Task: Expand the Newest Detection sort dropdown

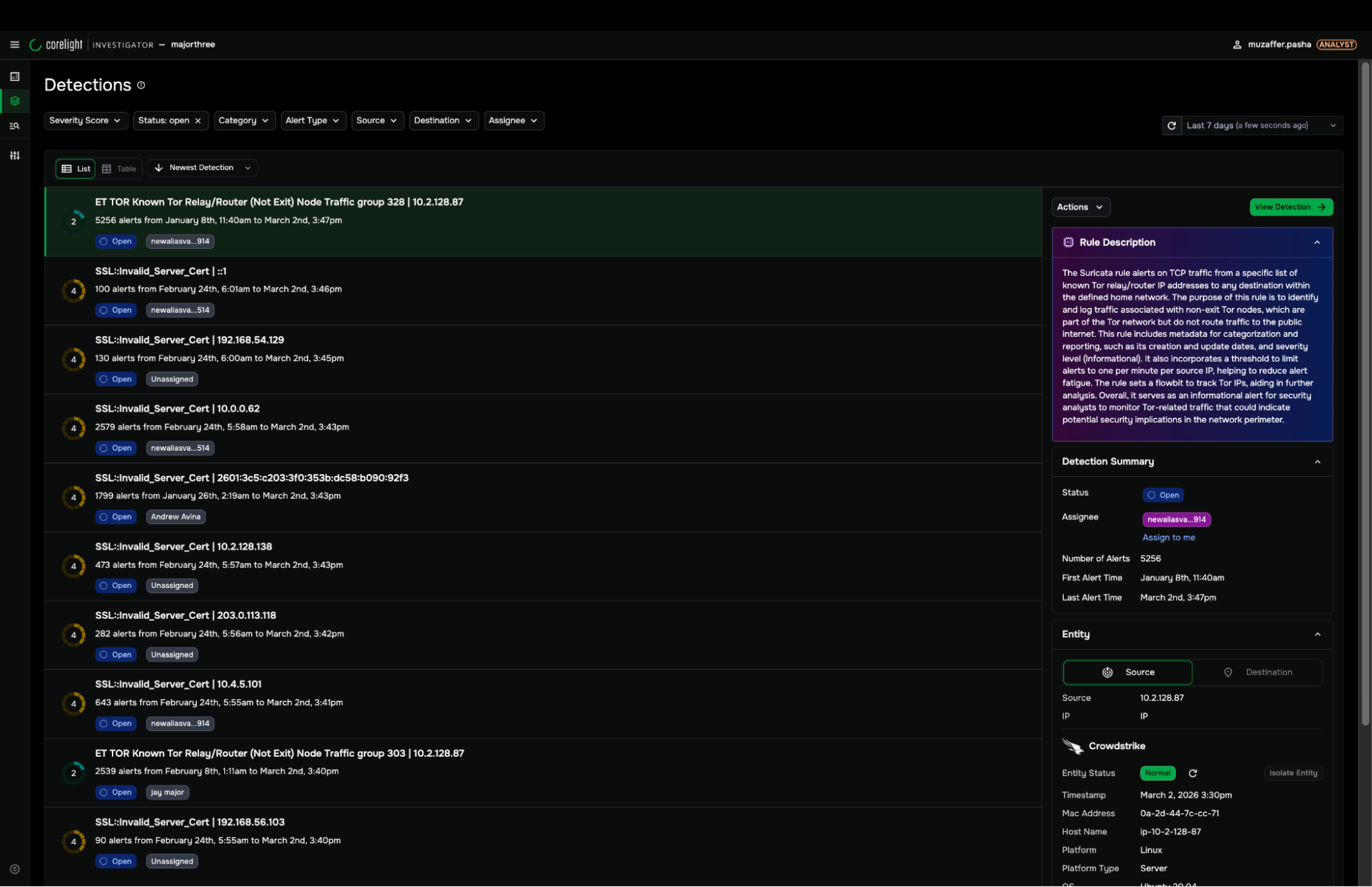Action: coord(202,168)
